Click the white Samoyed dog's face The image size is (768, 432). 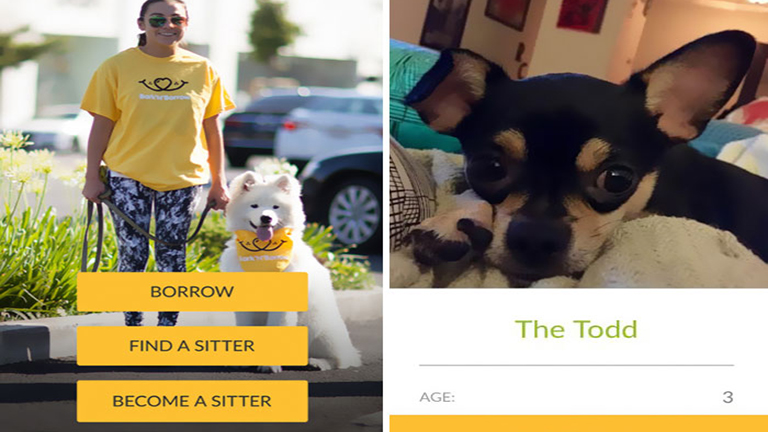click(265, 207)
